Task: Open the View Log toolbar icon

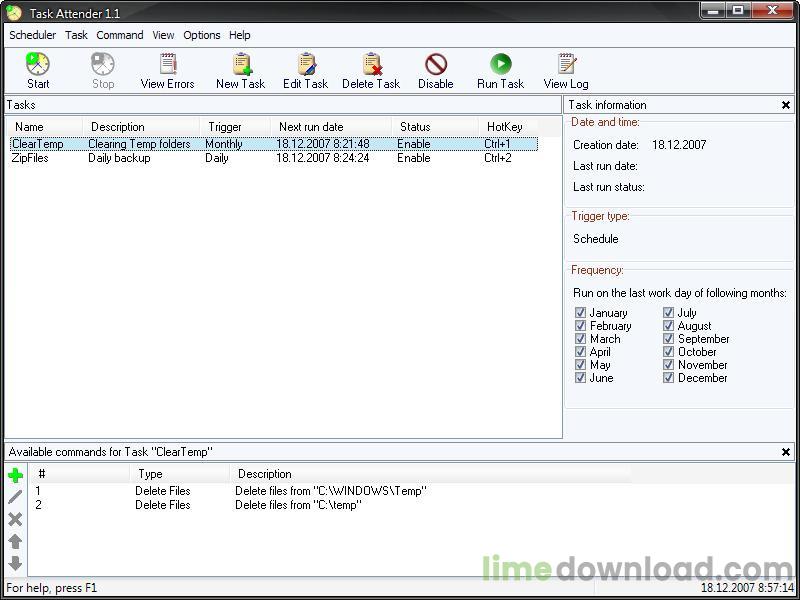Action: [566, 66]
